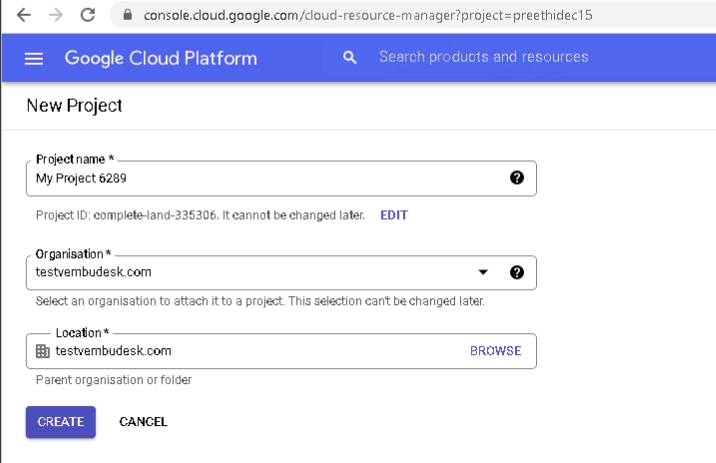Create the new project
This screenshot has height=463, width=716.
tap(61, 422)
